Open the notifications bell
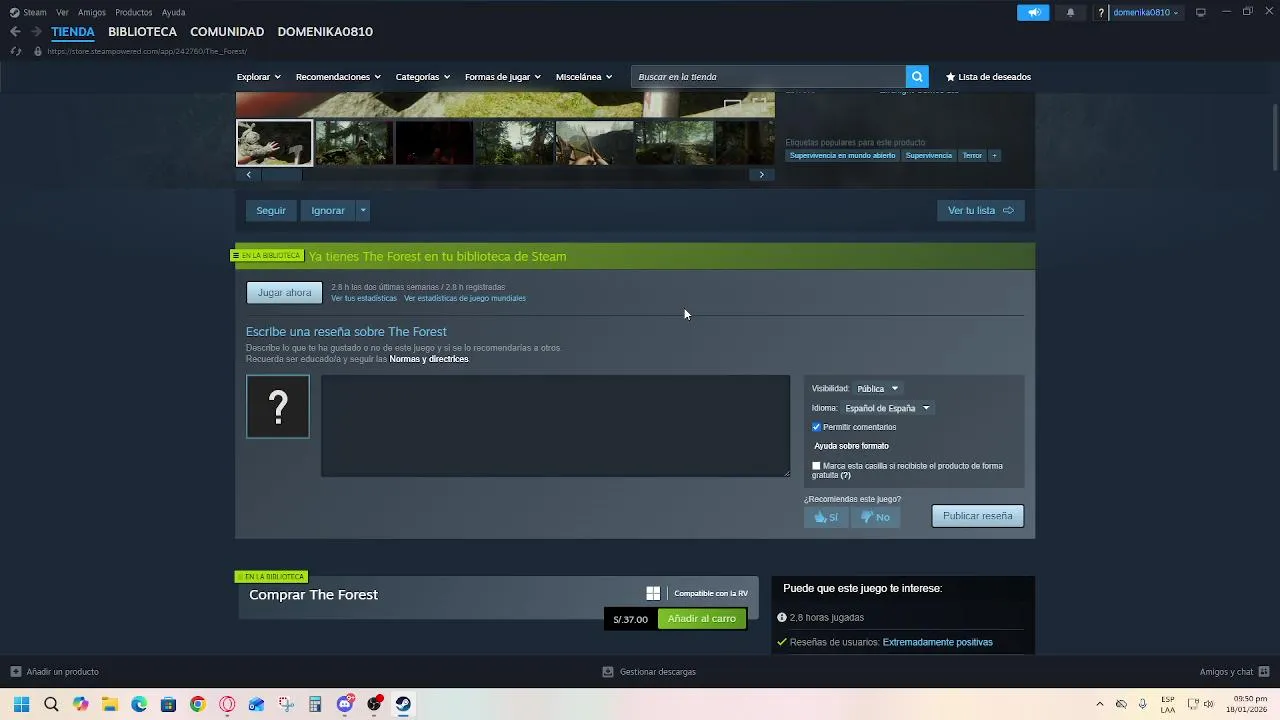The image size is (1280, 720). pyautogui.click(x=1070, y=13)
